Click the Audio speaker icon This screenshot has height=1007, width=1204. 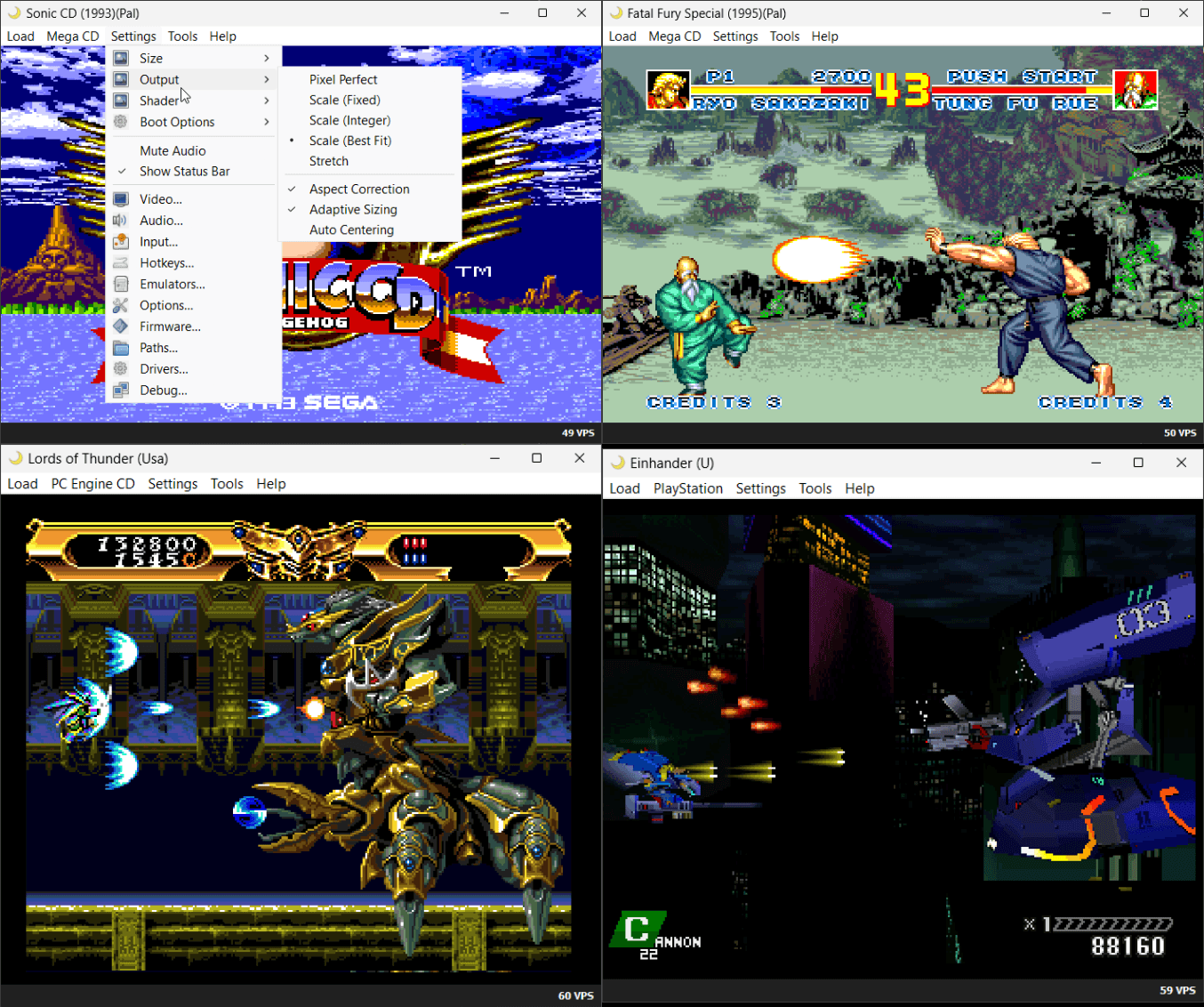(121, 221)
